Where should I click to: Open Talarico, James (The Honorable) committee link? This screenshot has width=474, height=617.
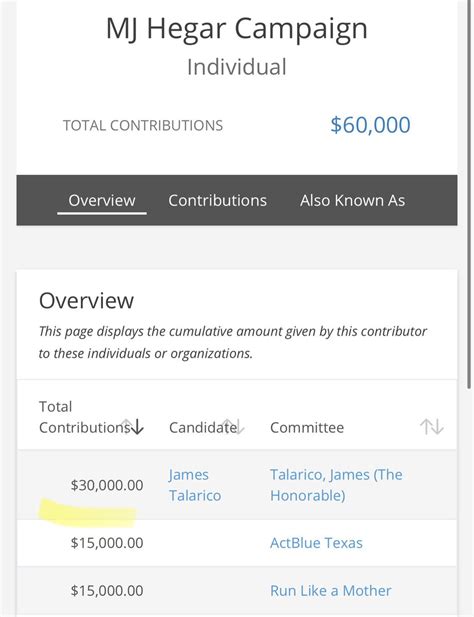pos(336,485)
